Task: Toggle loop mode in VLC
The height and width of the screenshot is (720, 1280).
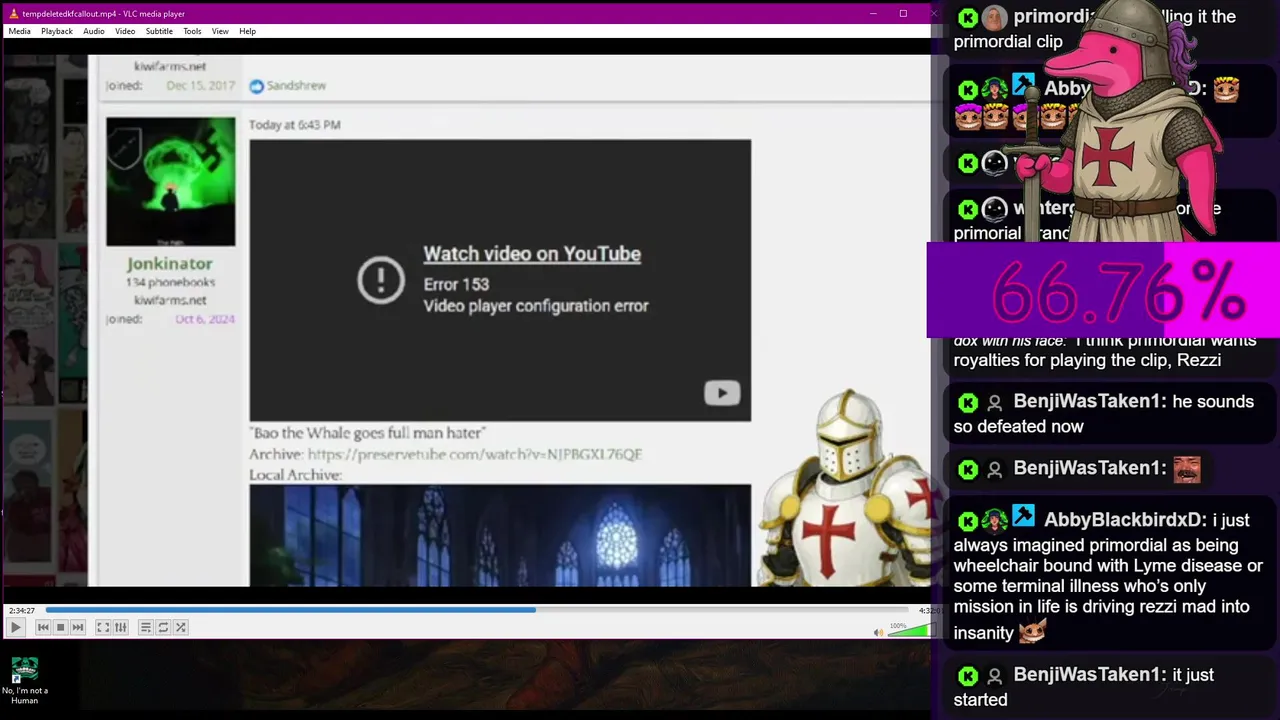Action: tap(163, 627)
